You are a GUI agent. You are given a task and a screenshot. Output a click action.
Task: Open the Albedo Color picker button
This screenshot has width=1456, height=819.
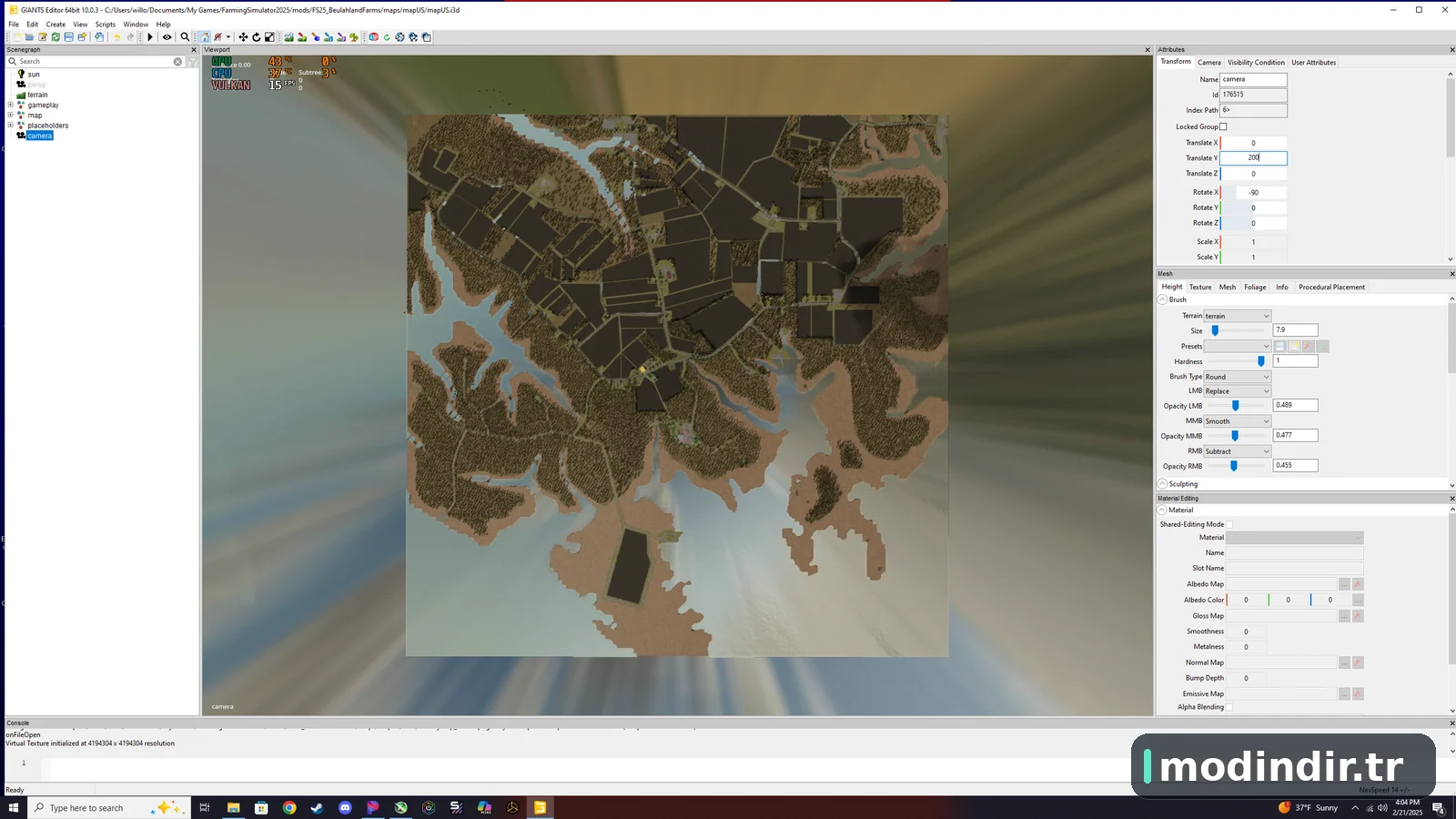1358,601
